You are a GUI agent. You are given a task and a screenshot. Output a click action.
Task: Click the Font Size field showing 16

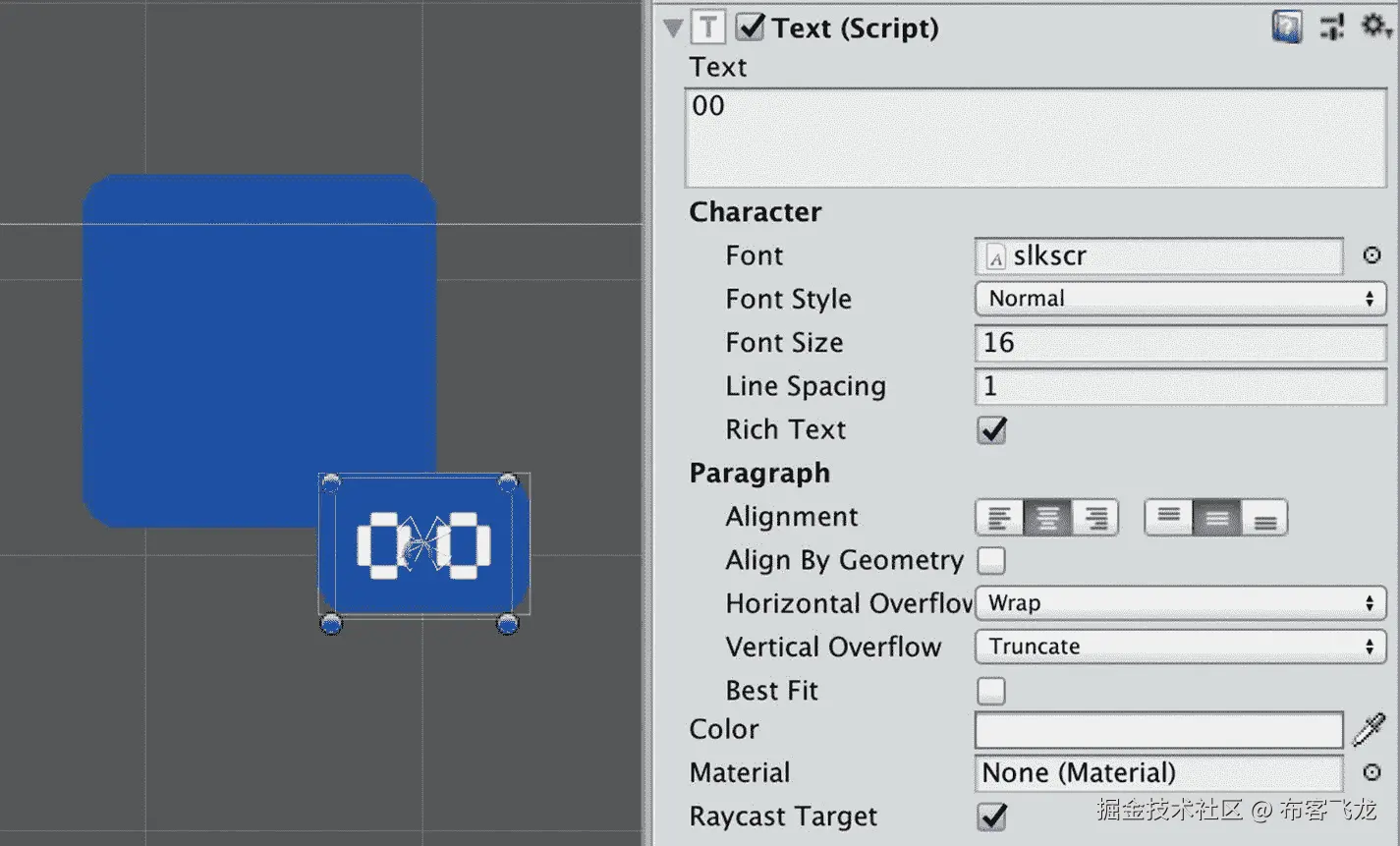[1180, 343]
